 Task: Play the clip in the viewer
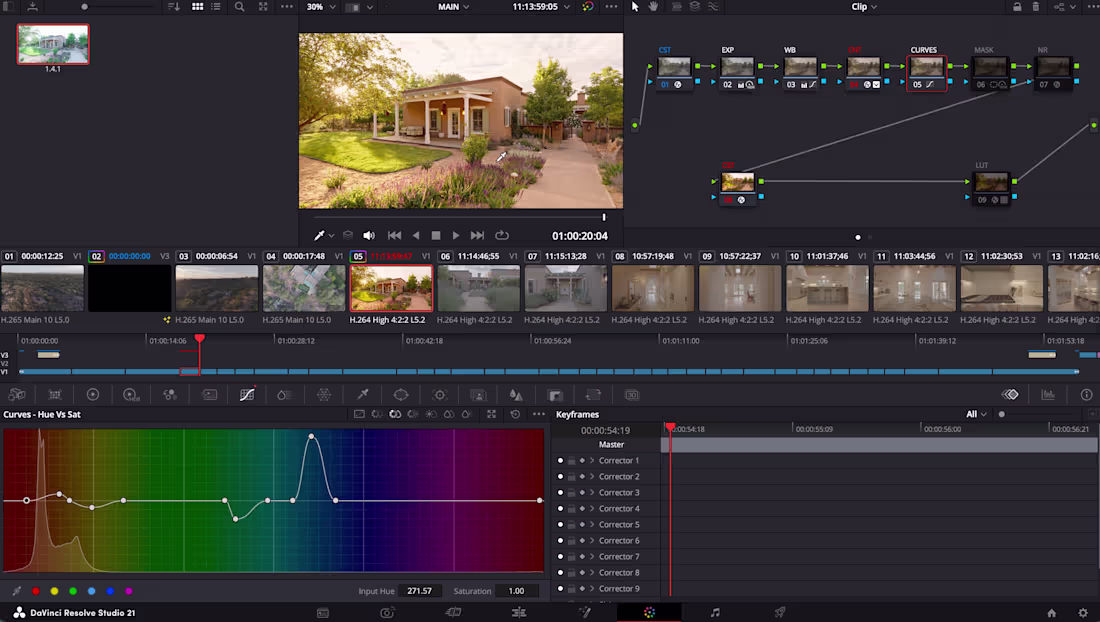(x=456, y=236)
